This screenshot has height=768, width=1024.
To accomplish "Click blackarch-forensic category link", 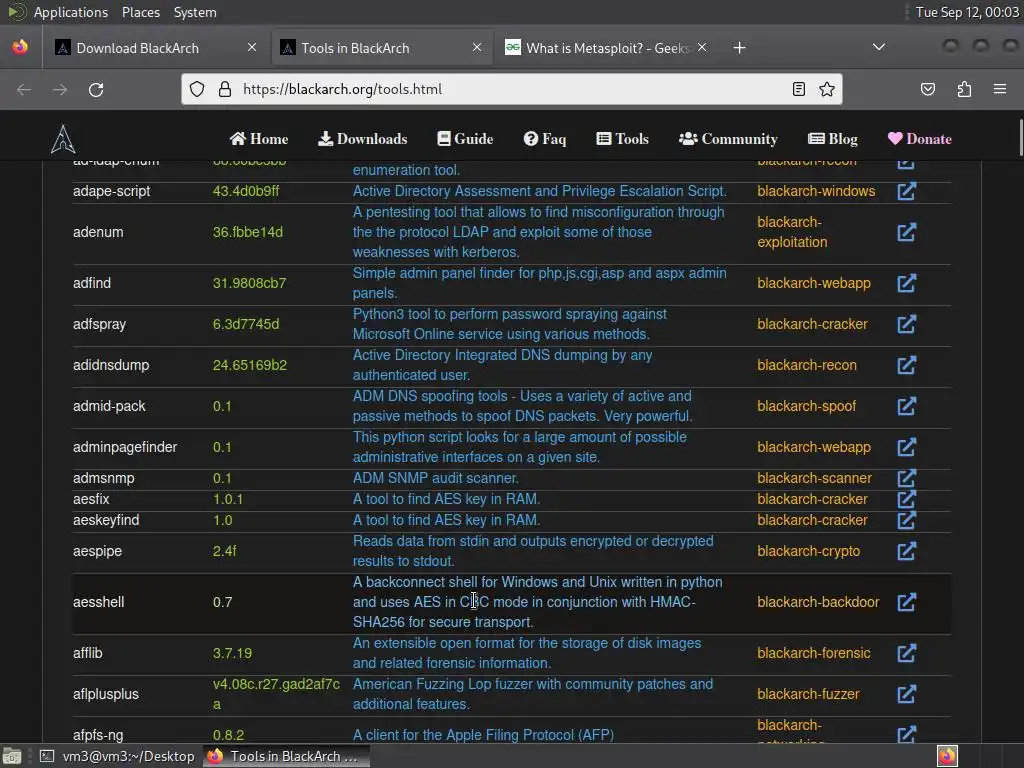I will coord(814,653).
